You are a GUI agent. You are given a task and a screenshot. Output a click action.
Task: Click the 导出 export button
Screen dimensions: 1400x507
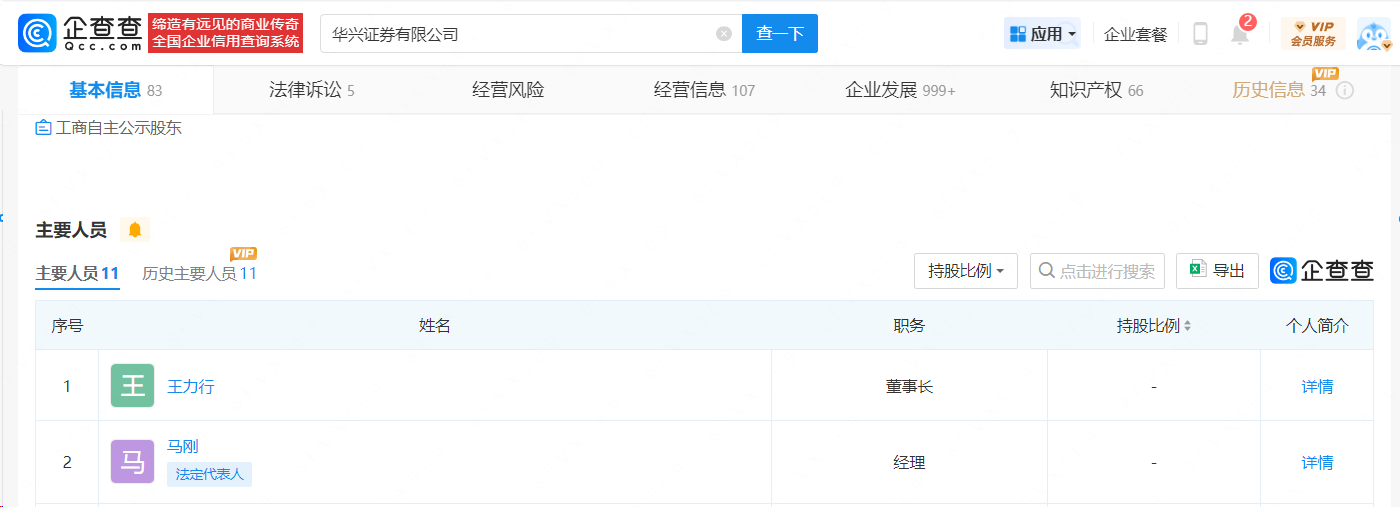click(x=1217, y=271)
